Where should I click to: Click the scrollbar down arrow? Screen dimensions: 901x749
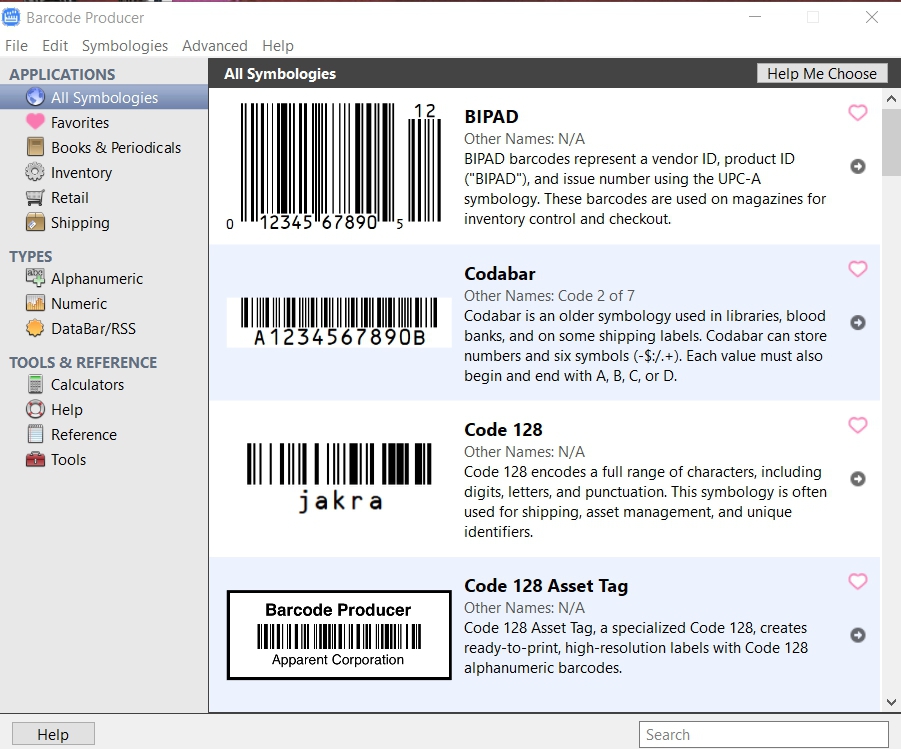[x=891, y=702]
